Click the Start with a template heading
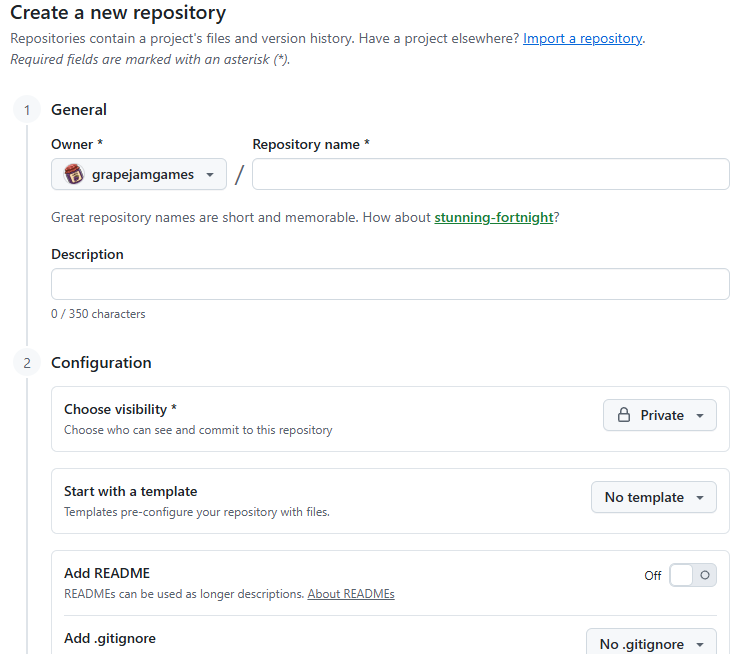This screenshot has width=736, height=654. pos(130,491)
